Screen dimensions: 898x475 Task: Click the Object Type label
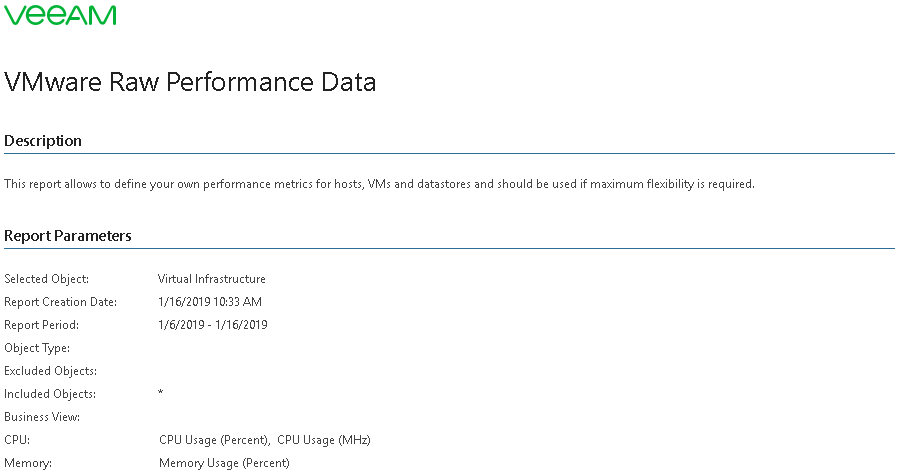pos(37,348)
